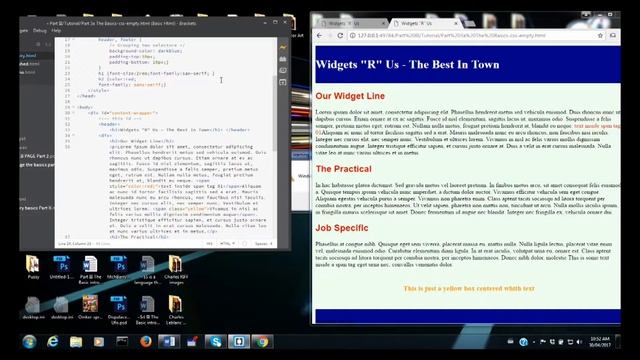The height and width of the screenshot is (360, 640).
Task: Open Windows Media Player from taskbar
Action: point(99,341)
